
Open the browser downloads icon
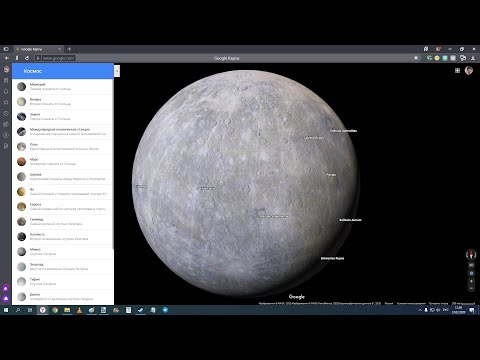click(473, 58)
